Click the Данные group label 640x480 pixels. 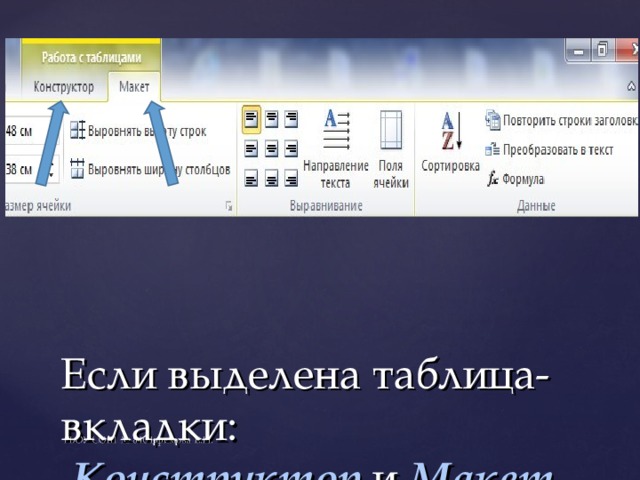tap(536, 206)
